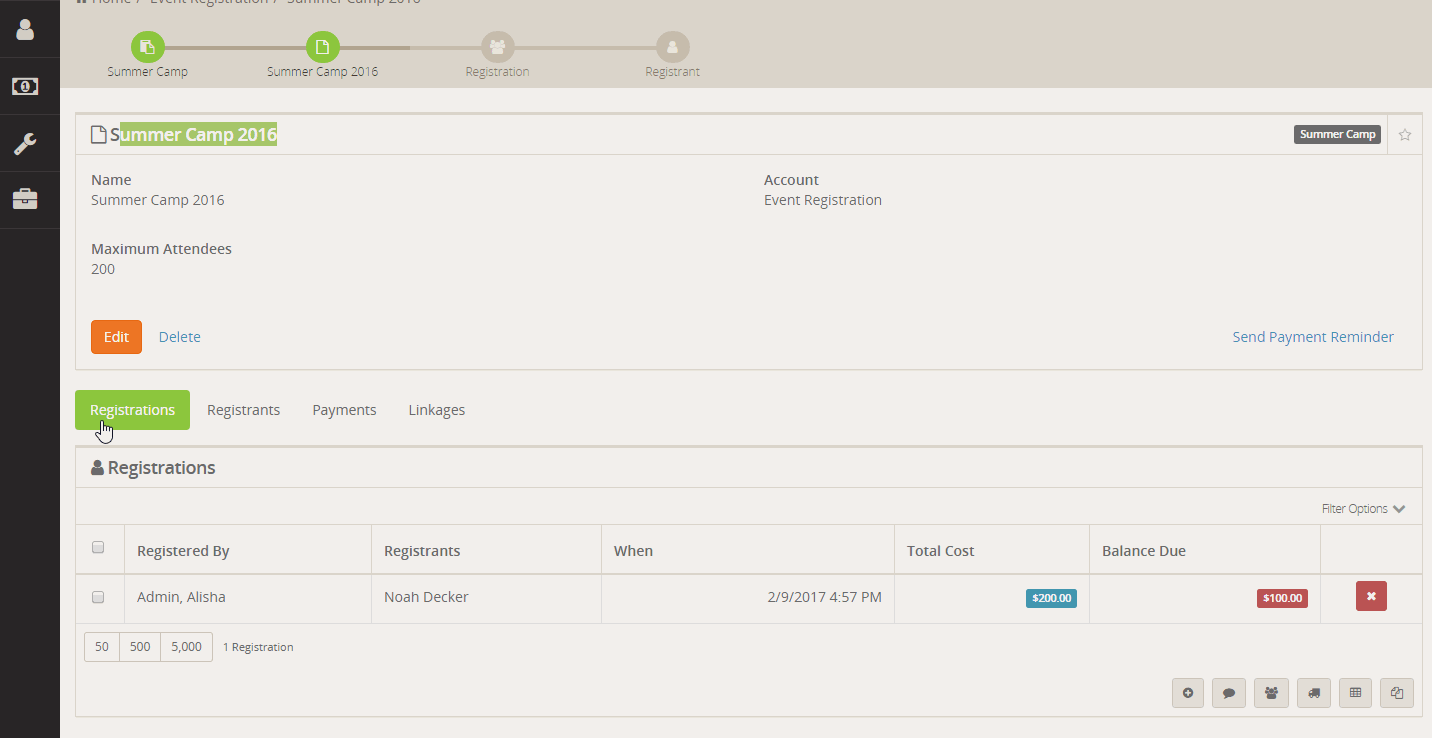Switch to the Registrants tab
1432x738 pixels.
243,410
